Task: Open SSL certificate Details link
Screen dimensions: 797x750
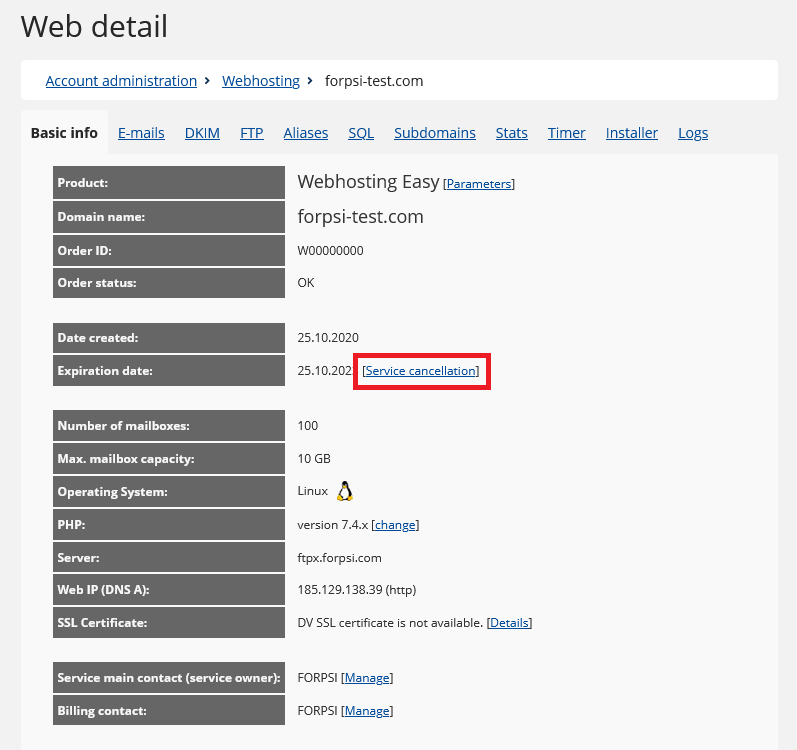Action: [x=509, y=623]
